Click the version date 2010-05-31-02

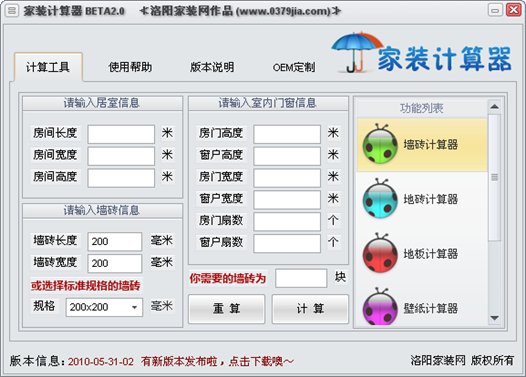[101, 362]
